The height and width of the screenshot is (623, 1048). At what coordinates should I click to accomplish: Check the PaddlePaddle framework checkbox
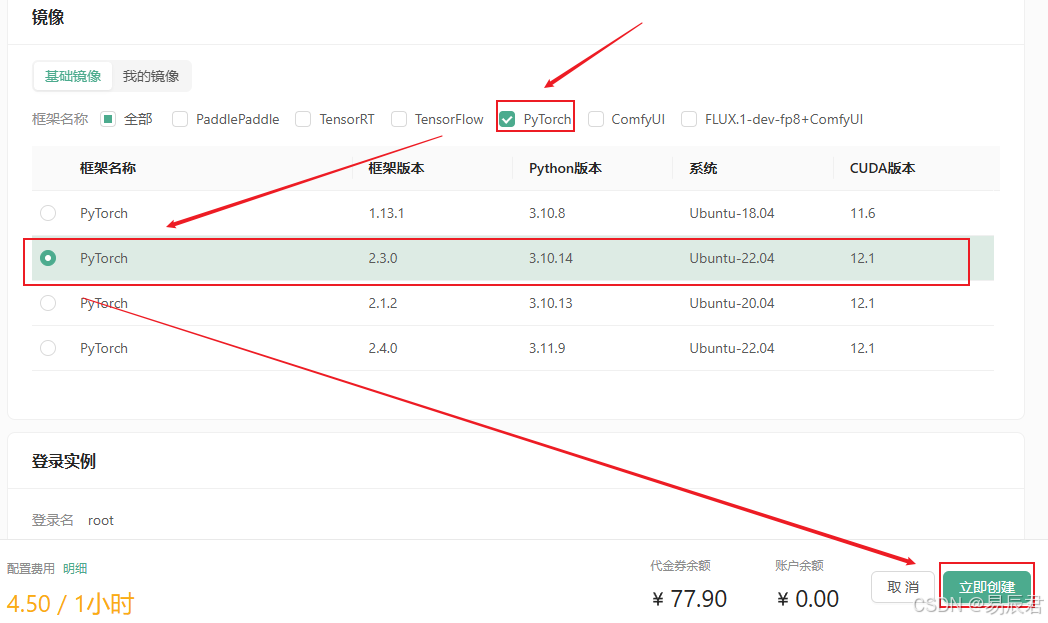point(180,119)
